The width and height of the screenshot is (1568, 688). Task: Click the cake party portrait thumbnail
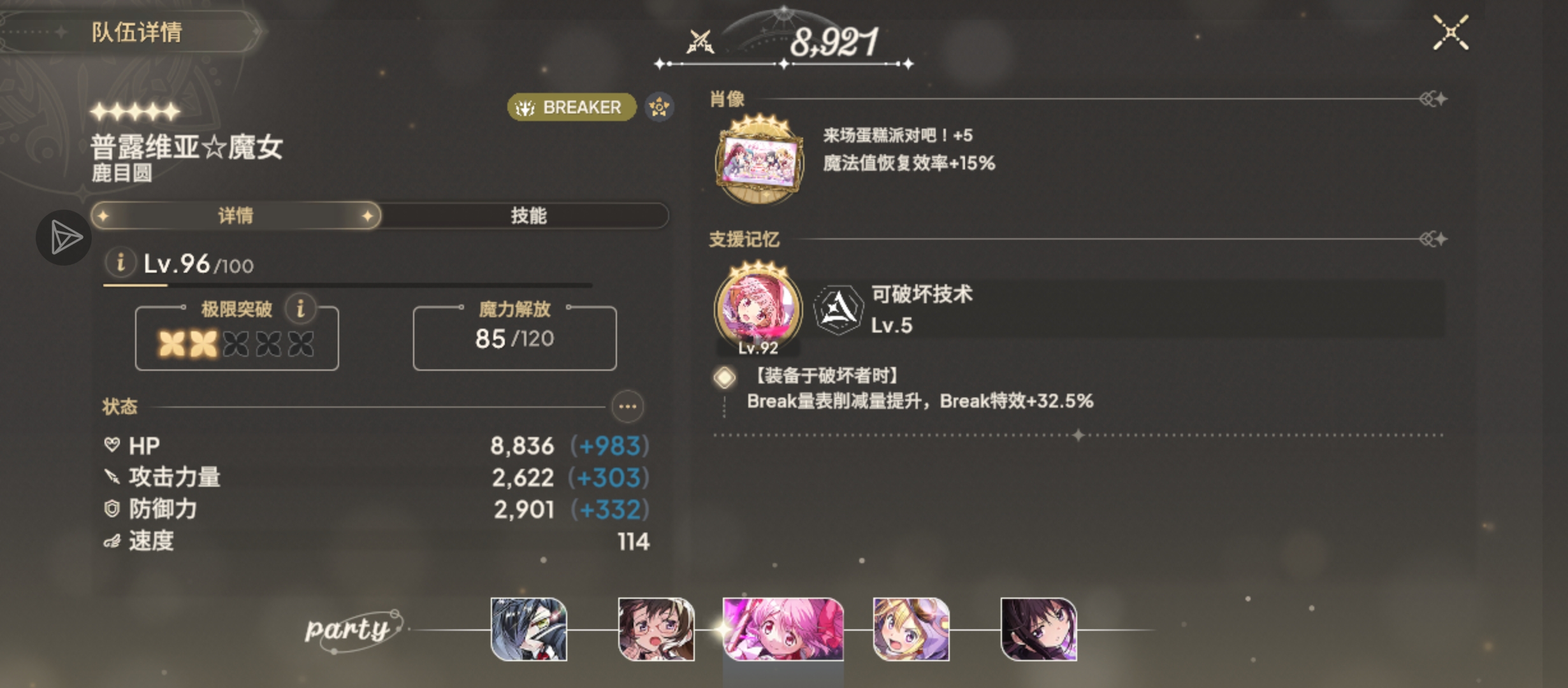tap(759, 161)
